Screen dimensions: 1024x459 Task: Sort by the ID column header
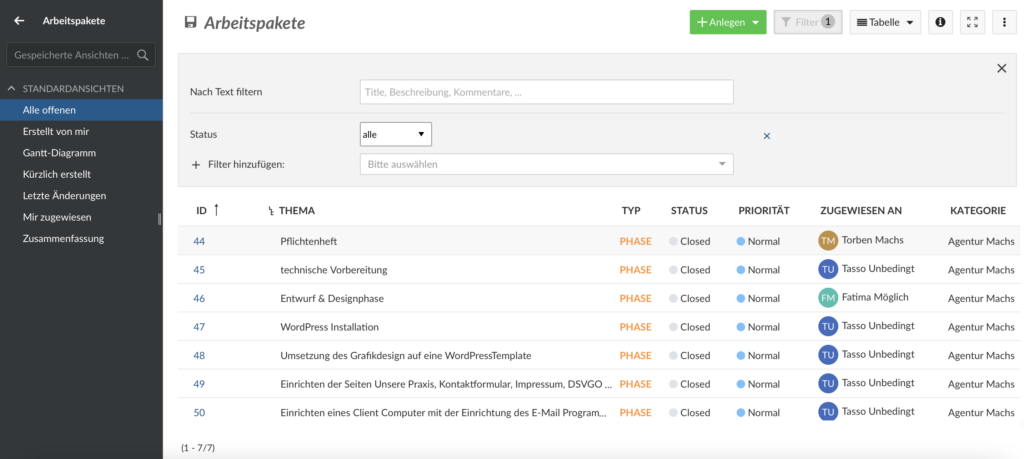click(x=201, y=210)
